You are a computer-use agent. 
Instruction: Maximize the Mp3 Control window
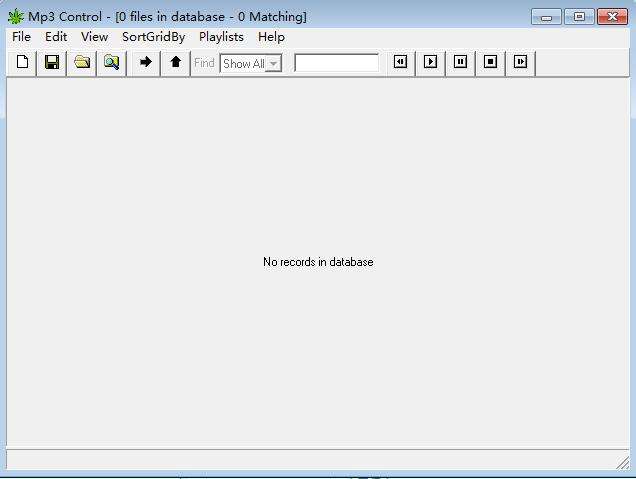[x=579, y=17]
